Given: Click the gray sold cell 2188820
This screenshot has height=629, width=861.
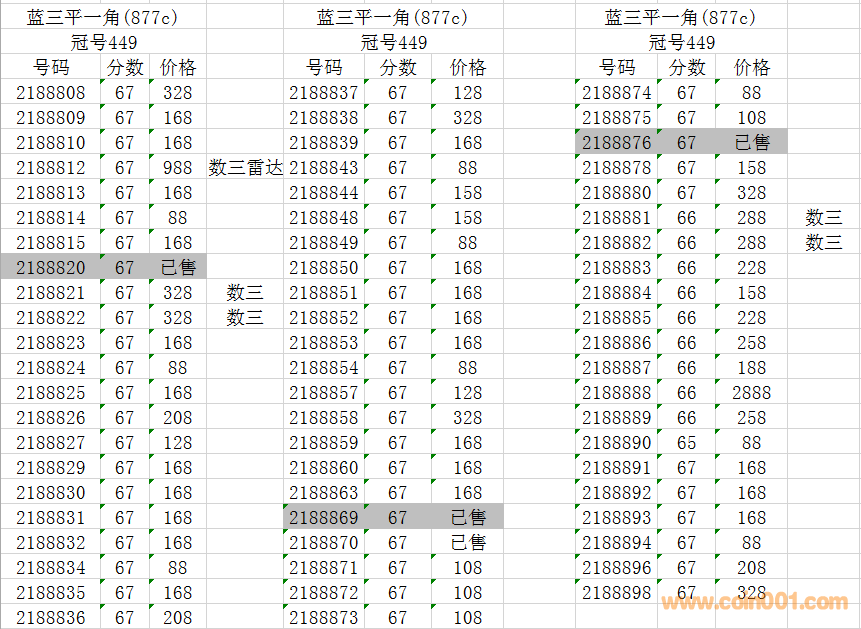Looking at the screenshot, I should pyautogui.click(x=51, y=268).
